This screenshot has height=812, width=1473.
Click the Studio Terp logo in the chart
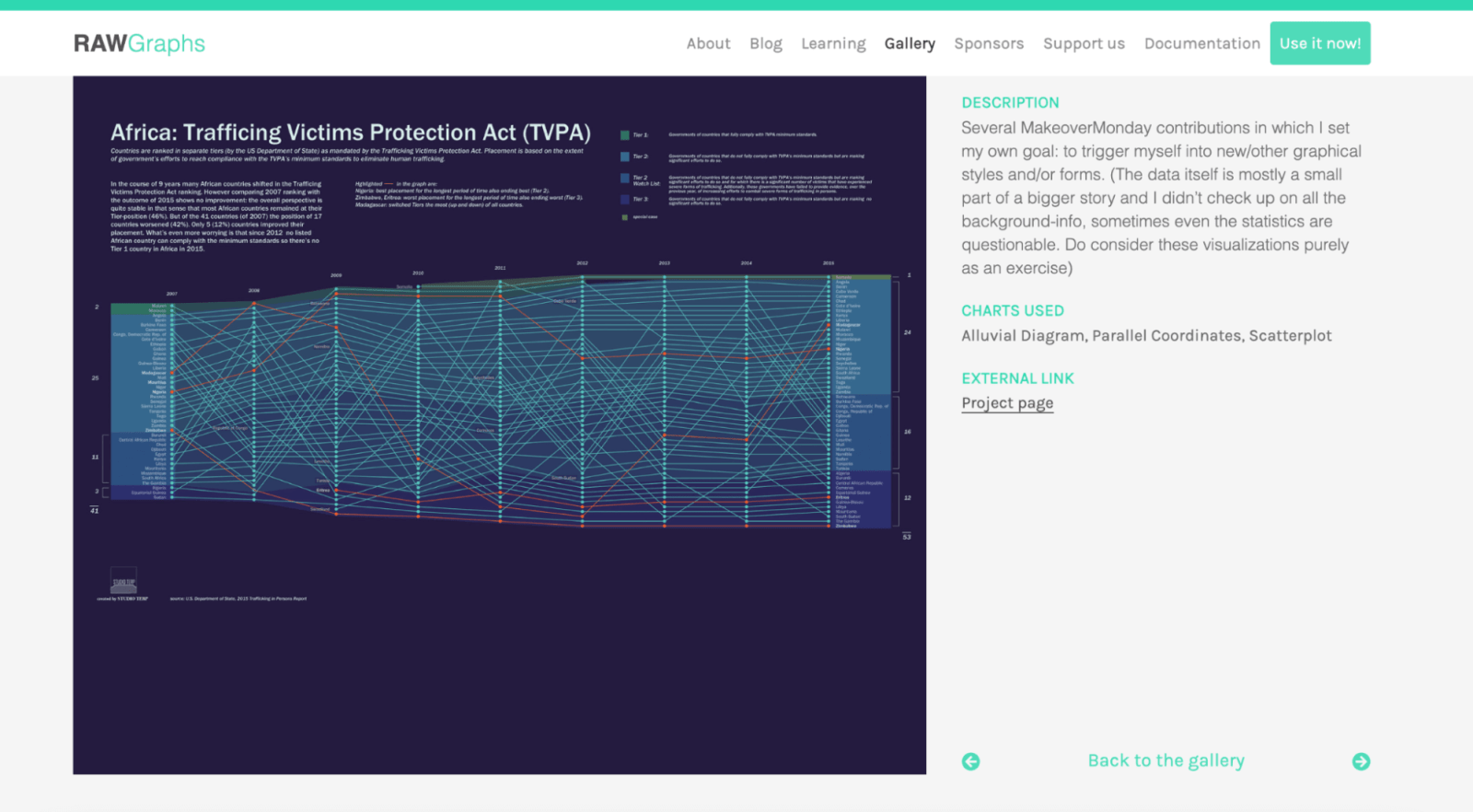click(123, 581)
